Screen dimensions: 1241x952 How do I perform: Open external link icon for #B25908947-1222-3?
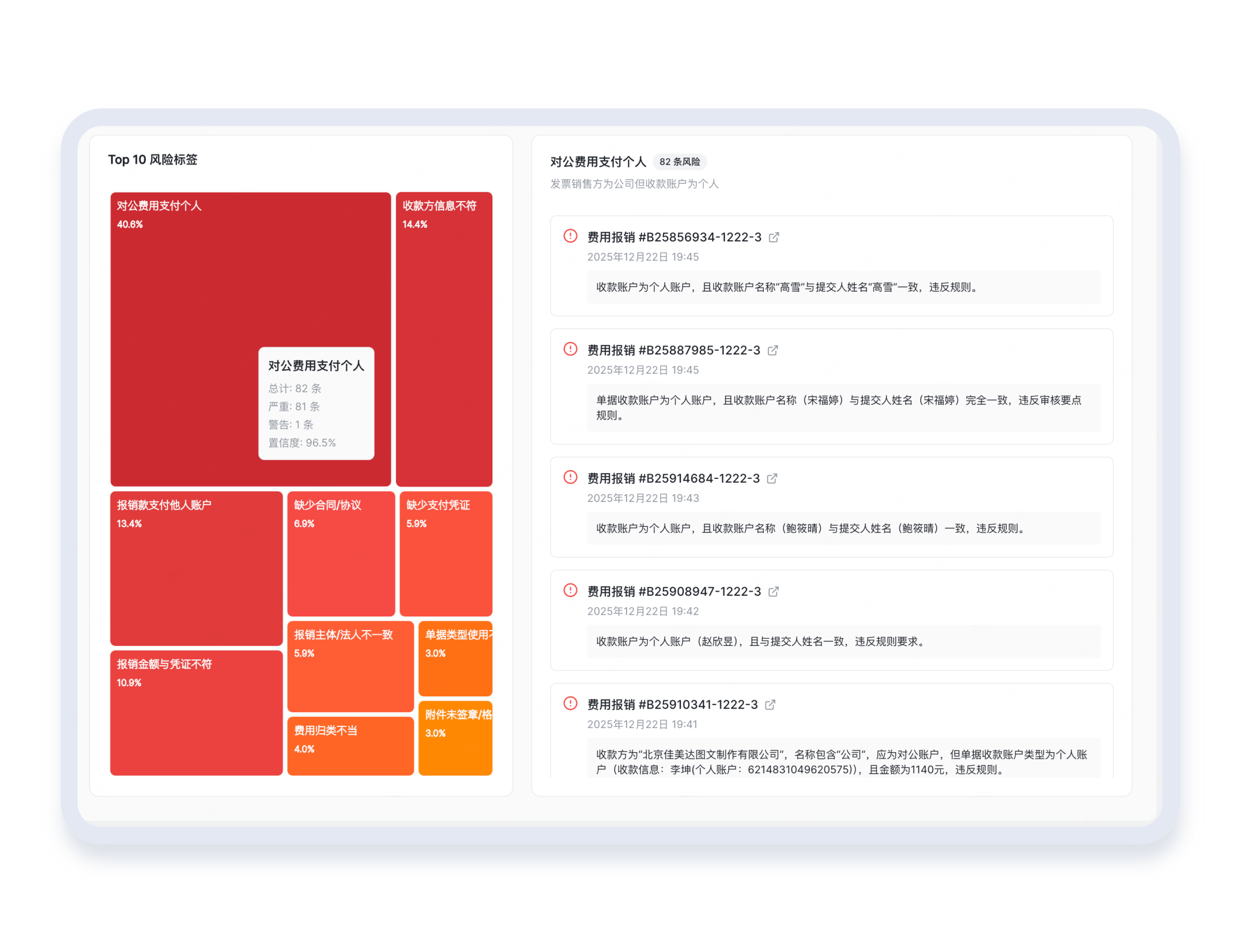click(773, 592)
